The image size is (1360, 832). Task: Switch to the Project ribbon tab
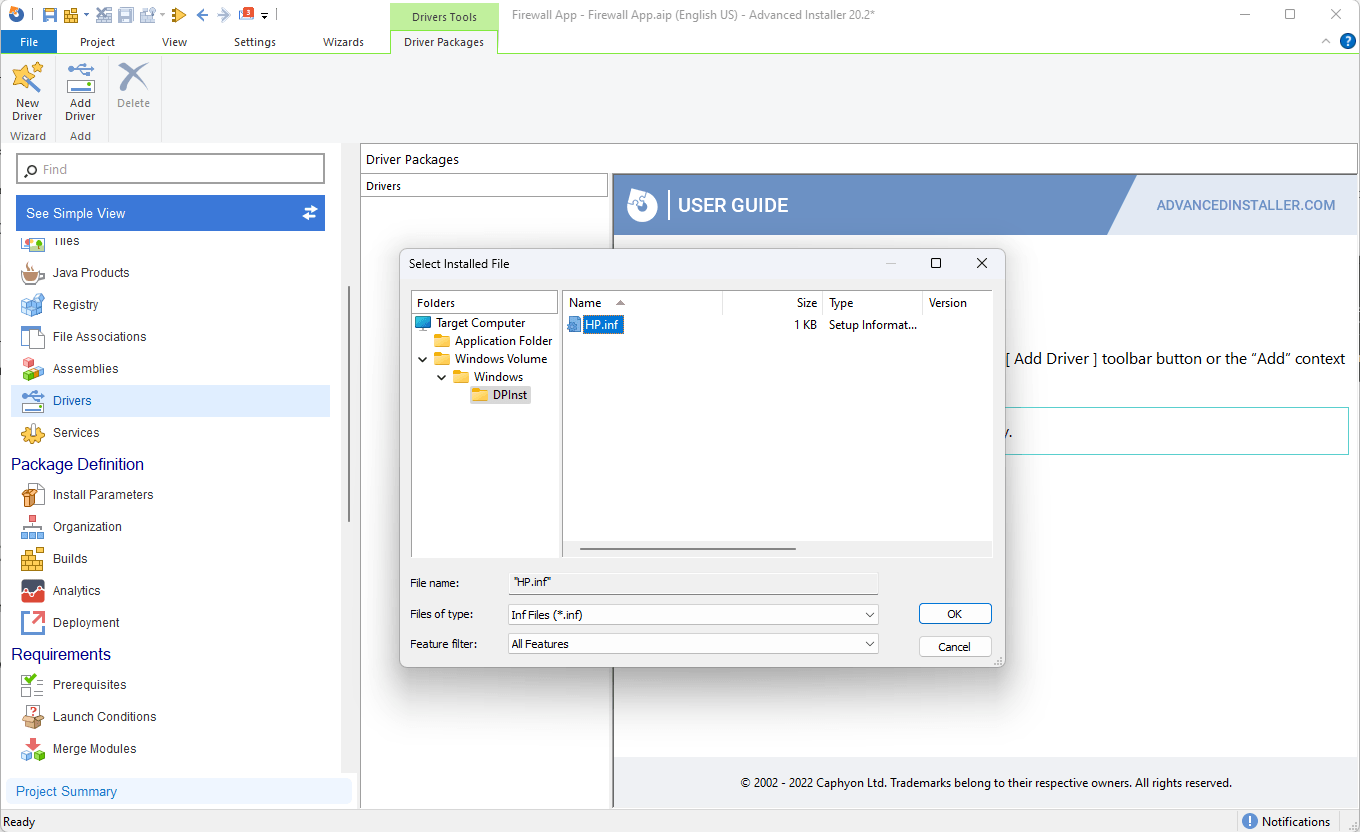97,42
